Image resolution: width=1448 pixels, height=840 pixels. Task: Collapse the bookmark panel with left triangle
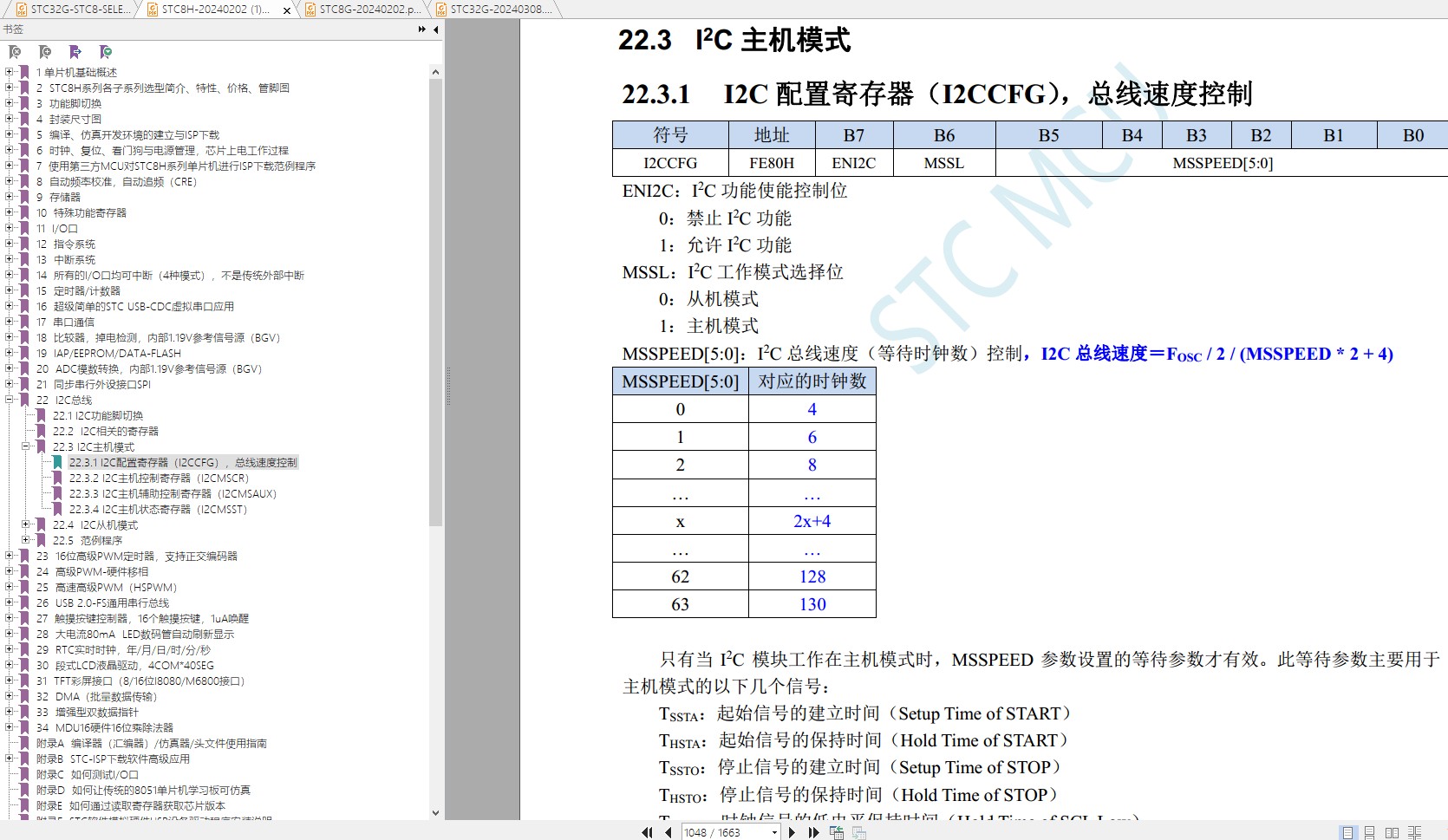click(436, 29)
